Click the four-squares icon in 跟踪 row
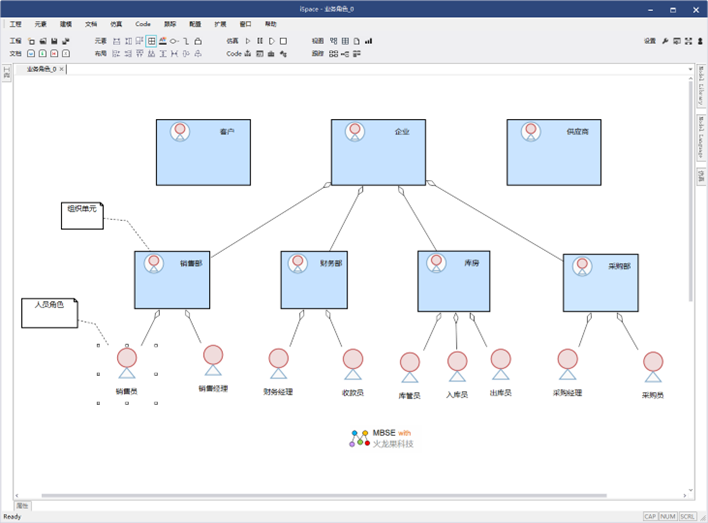The image size is (708, 523). point(333,53)
